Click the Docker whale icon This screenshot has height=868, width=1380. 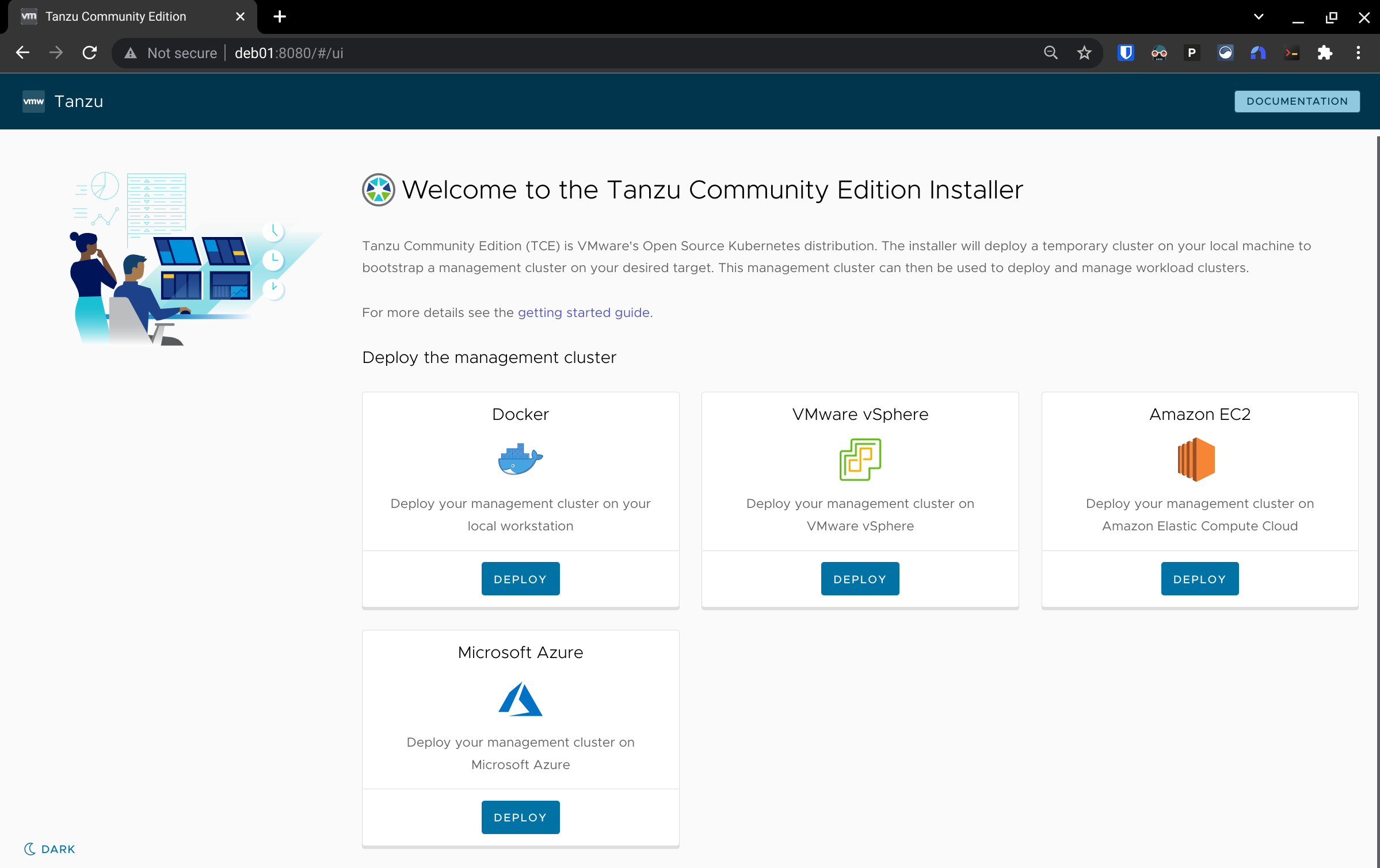[x=520, y=459]
